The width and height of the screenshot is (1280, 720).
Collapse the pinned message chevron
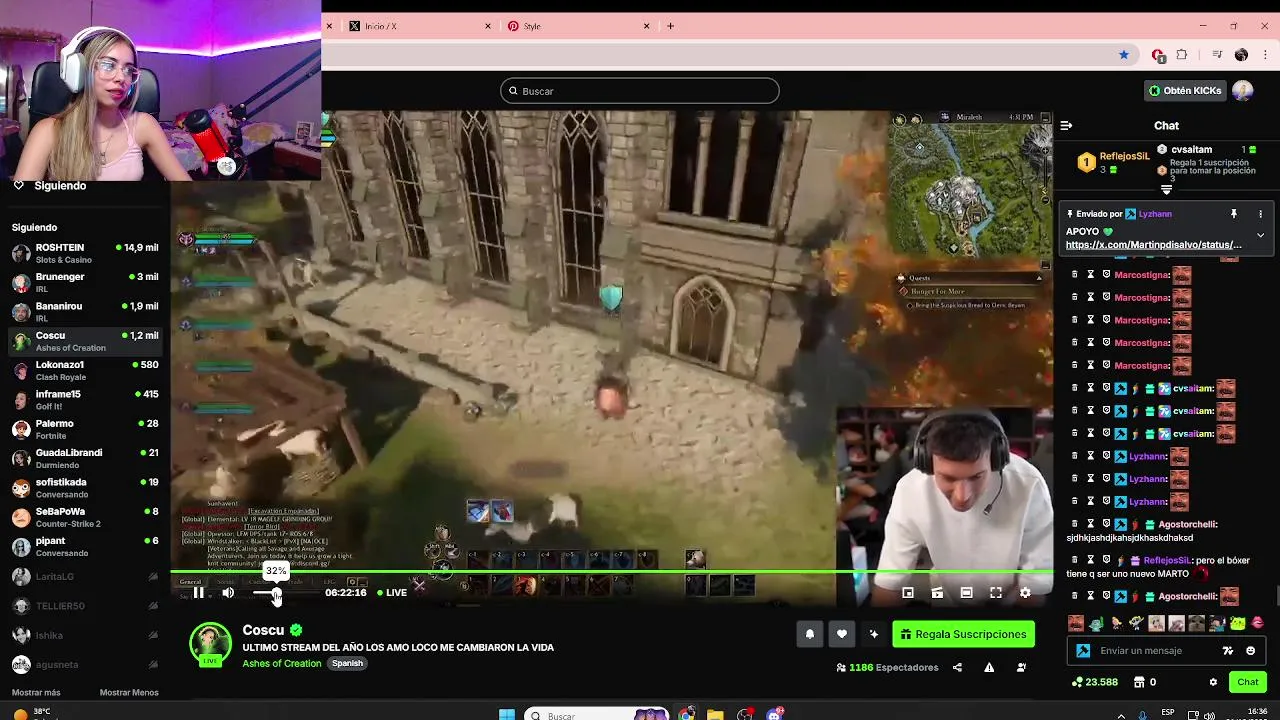point(1260,235)
